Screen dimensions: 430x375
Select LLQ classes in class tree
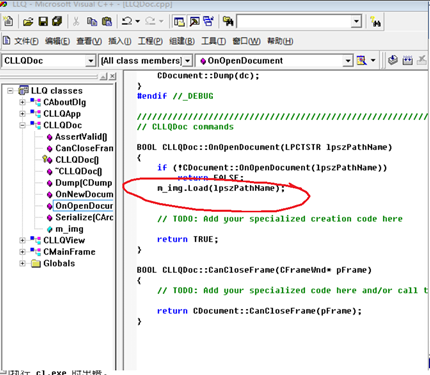(57, 91)
